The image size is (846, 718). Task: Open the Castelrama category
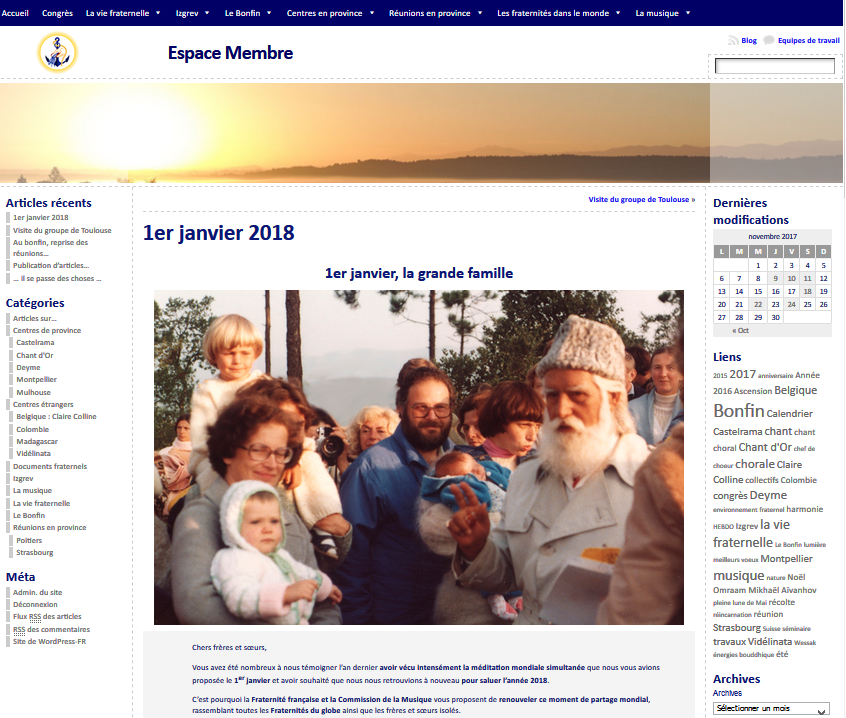click(x=35, y=342)
